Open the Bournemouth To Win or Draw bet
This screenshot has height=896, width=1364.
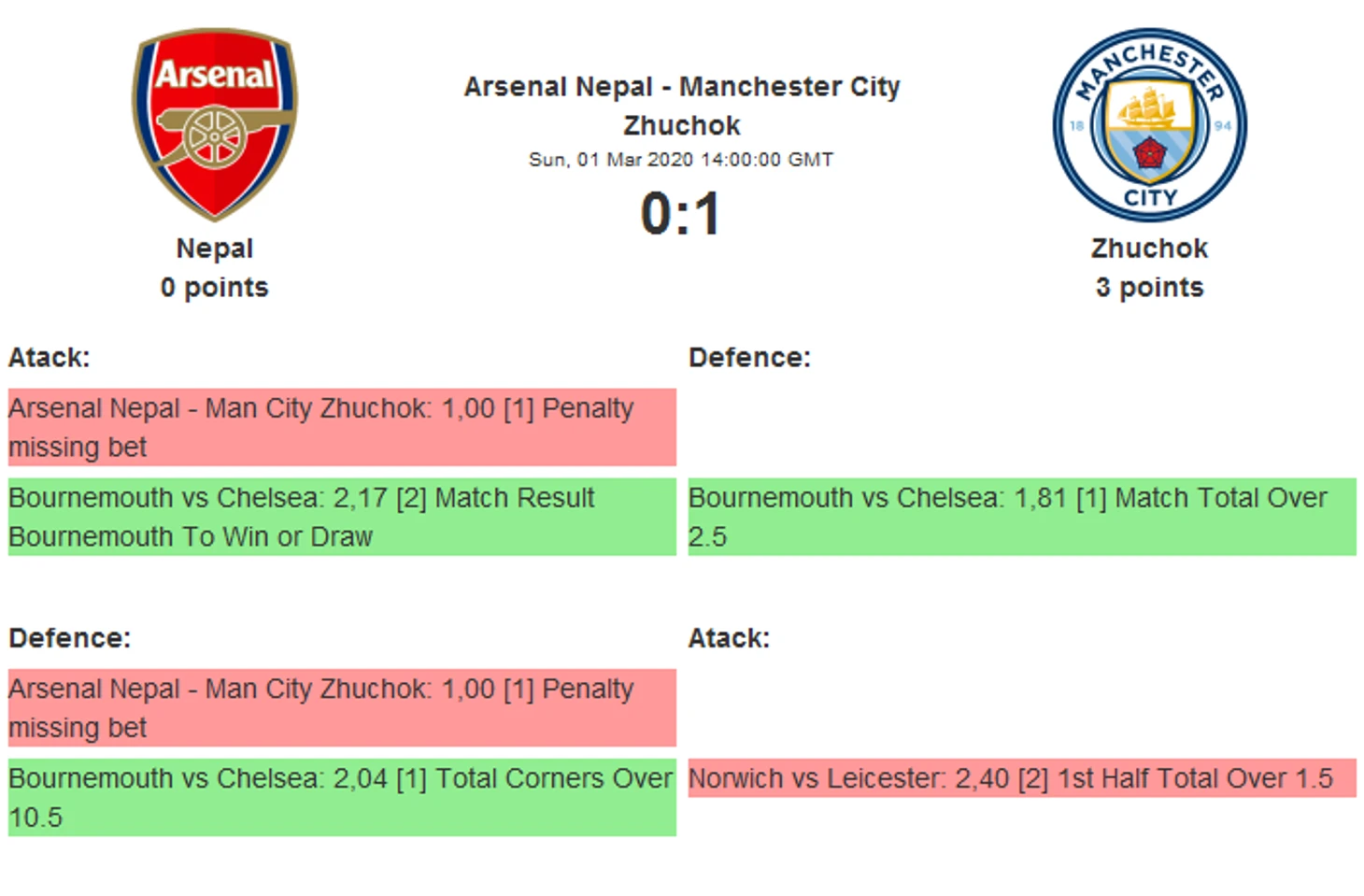(341, 517)
